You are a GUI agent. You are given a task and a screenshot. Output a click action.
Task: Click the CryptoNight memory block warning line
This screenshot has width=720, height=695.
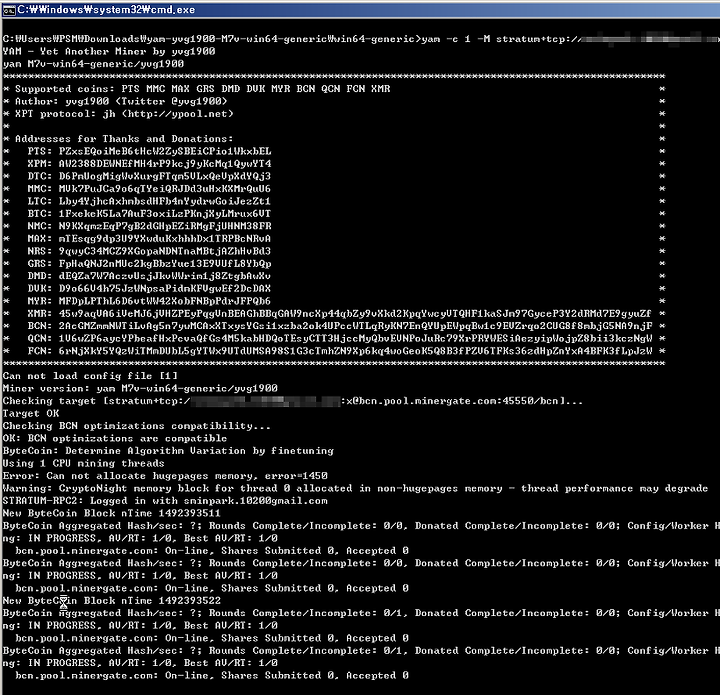point(355,488)
